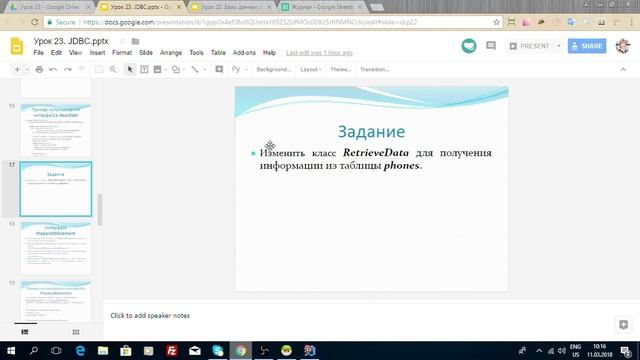The image size is (640, 360).
Task: Click the PRESENT button
Action: click(530, 46)
